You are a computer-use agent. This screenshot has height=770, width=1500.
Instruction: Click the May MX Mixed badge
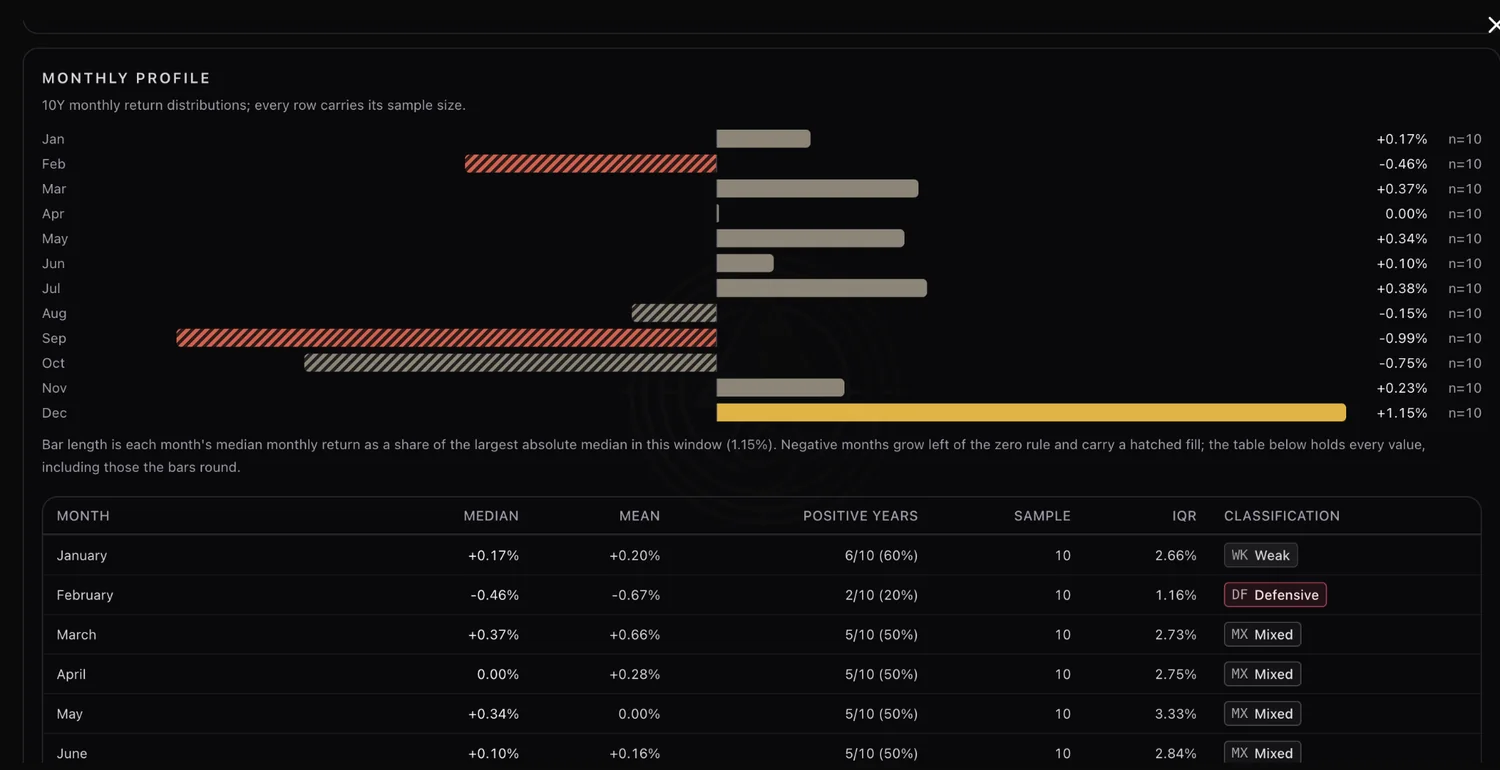click(x=1262, y=714)
